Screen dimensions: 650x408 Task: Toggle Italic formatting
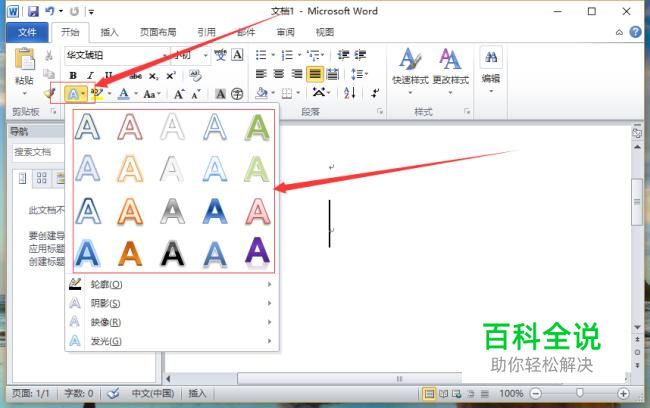pos(90,75)
